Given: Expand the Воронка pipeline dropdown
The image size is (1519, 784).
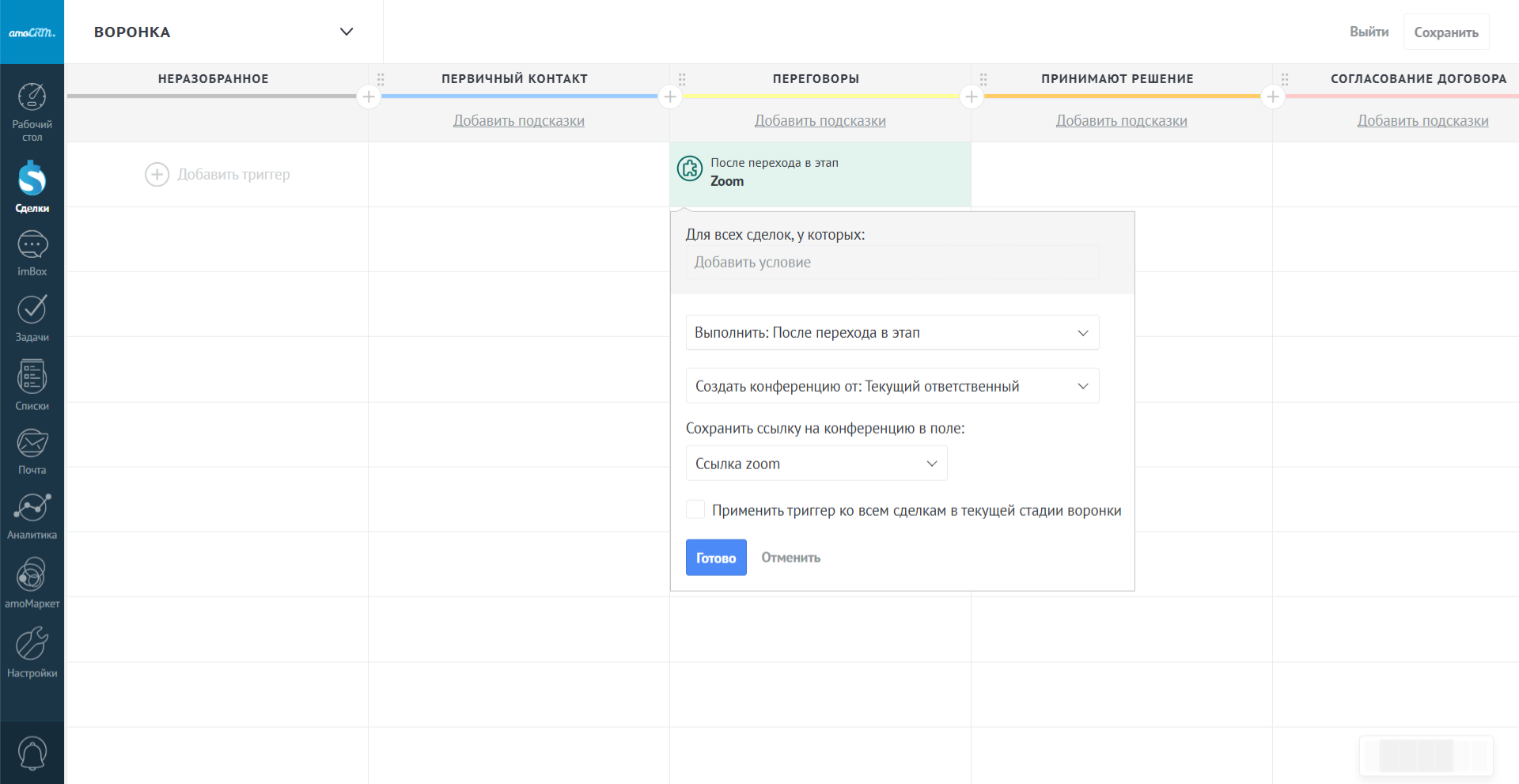Looking at the screenshot, I should point(346,32).
